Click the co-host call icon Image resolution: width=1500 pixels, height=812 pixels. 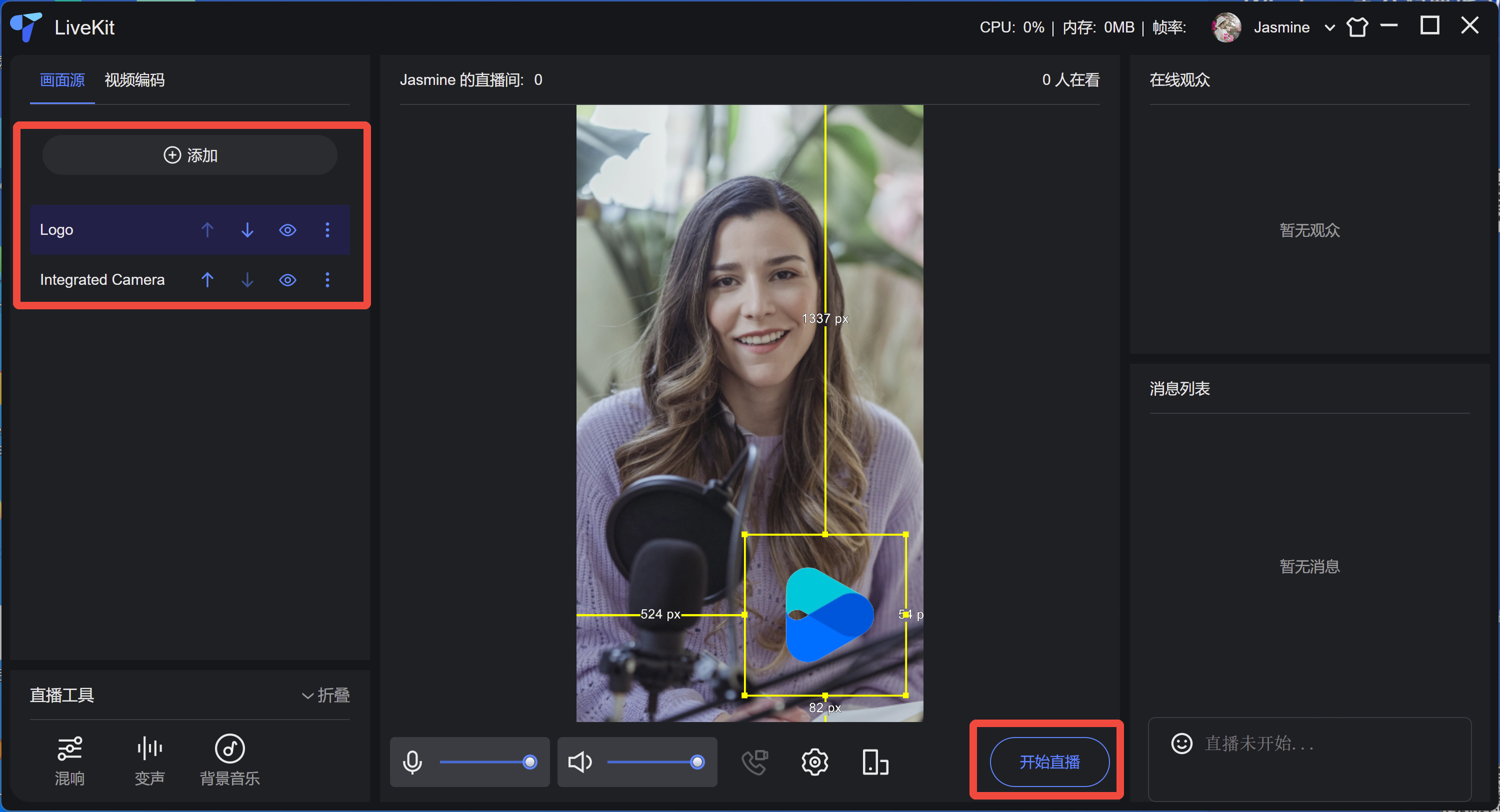click(754, 762)
